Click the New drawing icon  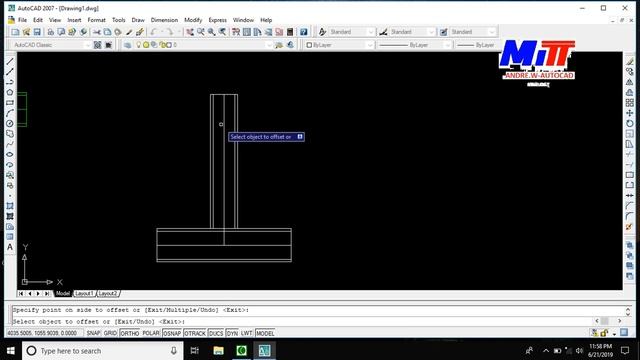pyautogui.click(x=16, y=32)
